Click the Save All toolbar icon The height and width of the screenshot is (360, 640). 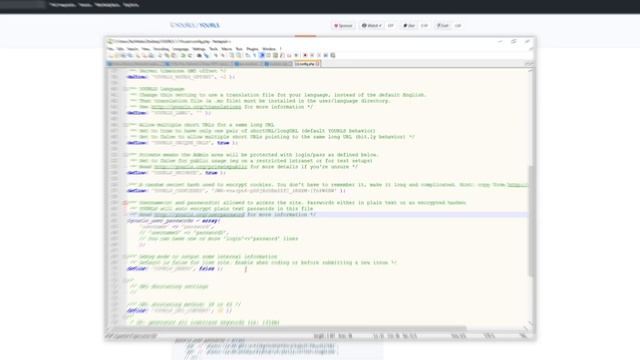click(130, 55)
